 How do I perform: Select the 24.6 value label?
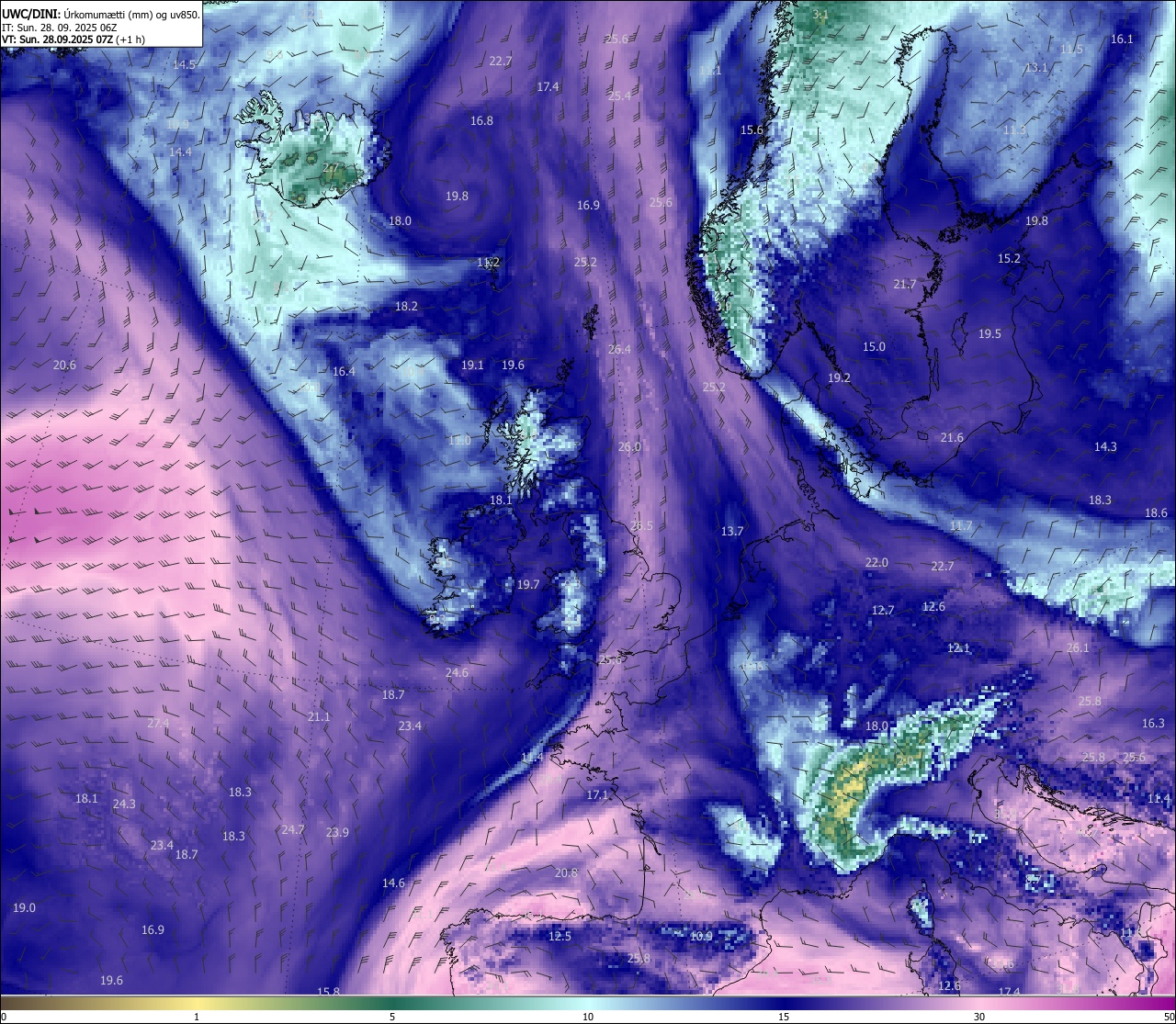pyautogui.click(x=457, y=672)
